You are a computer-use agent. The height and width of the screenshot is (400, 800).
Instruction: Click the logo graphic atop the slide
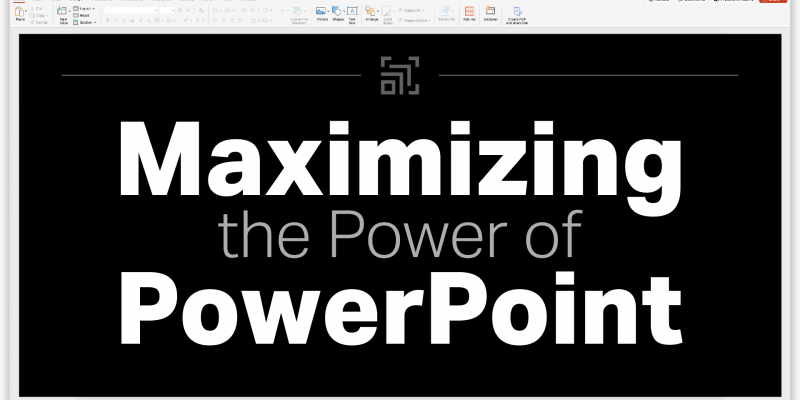[400, 76]
